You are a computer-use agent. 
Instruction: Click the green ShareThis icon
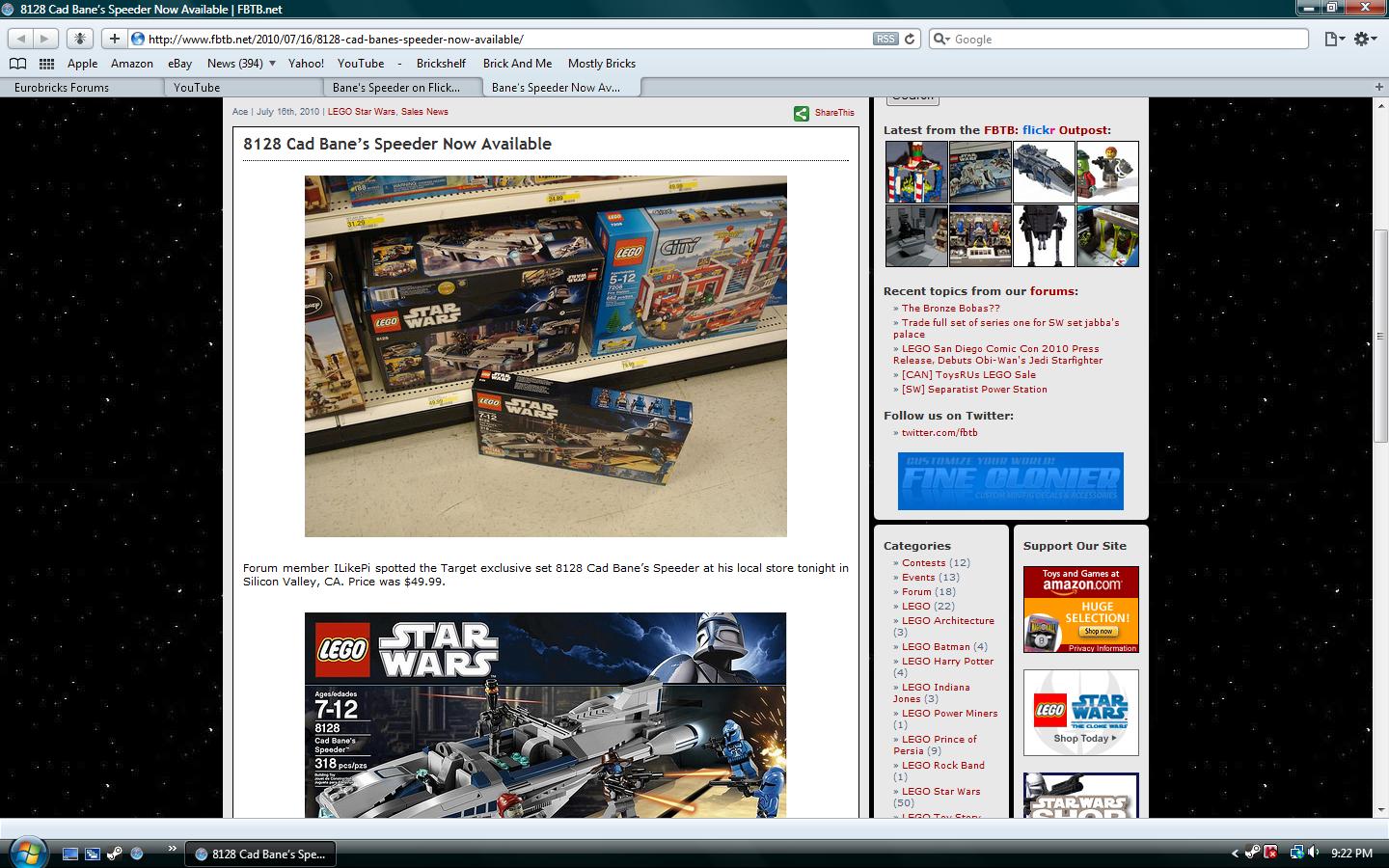click(802, 113)
